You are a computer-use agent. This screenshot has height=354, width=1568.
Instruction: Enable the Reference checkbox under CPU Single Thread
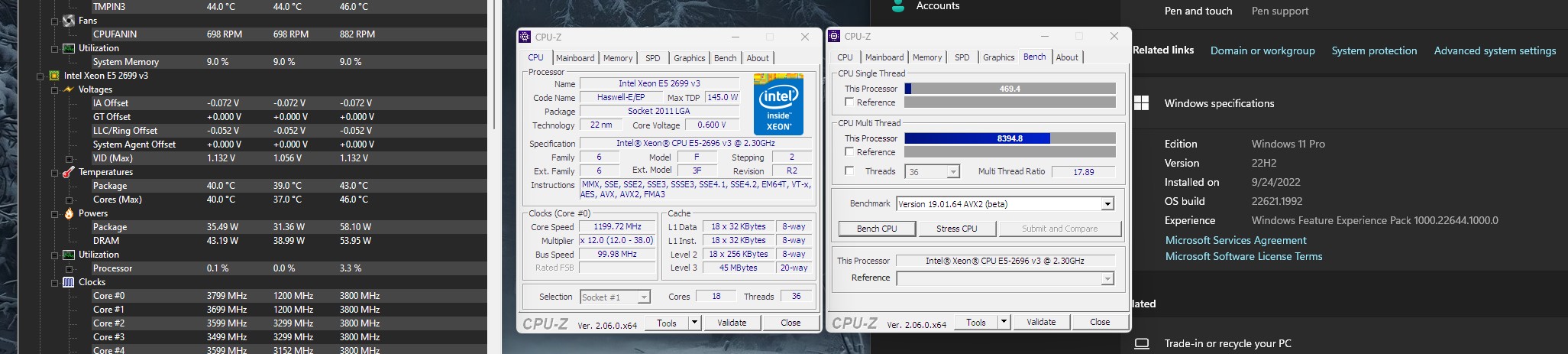(849, 102)
